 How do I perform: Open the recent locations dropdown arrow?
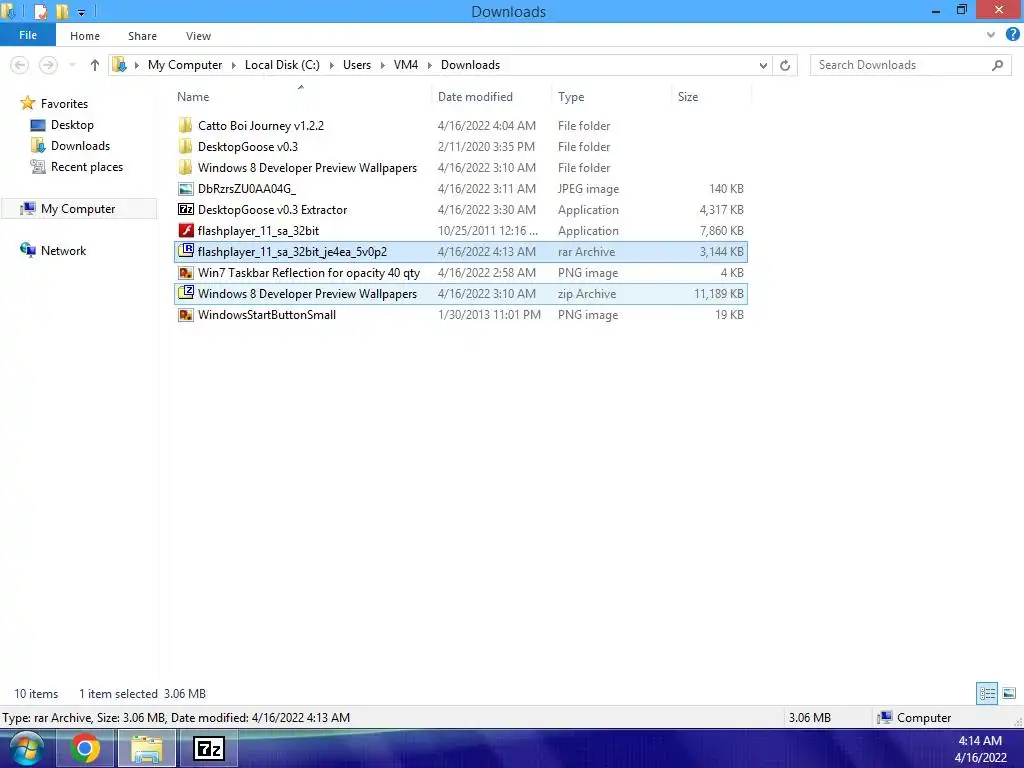pos(72,65)
